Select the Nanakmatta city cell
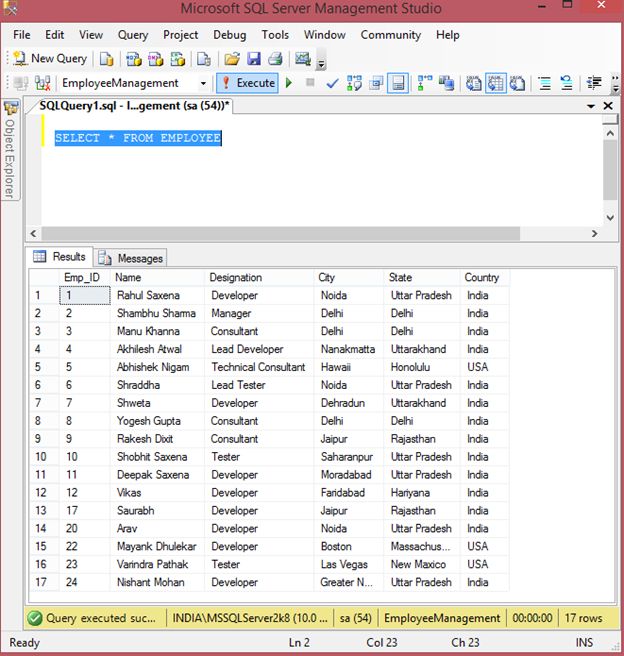This screenshot has height=656, width=624. tap(348, 349)
